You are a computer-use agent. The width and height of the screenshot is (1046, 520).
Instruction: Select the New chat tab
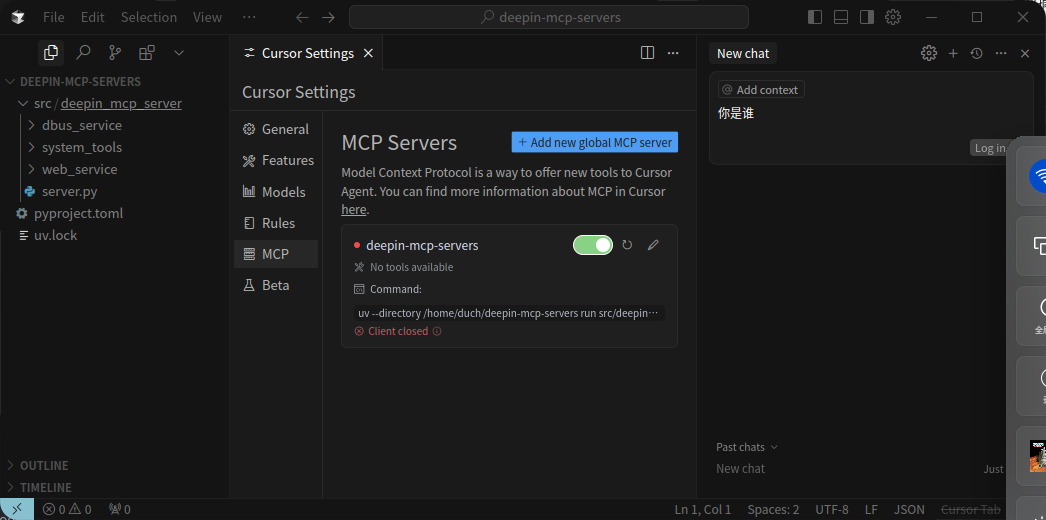(x=743, y=53)
